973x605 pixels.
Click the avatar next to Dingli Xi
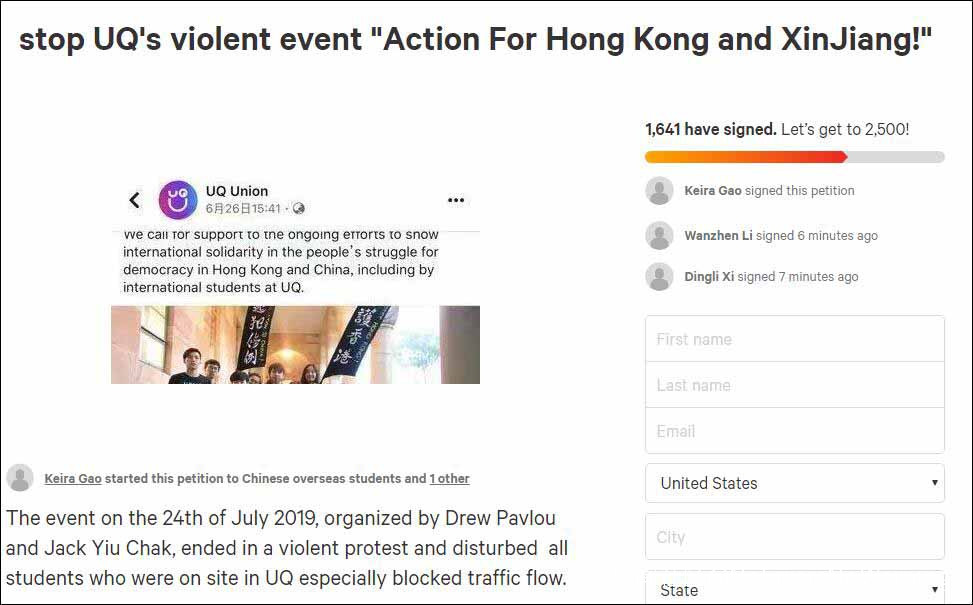pyautogui.click(x=659, y=277)
